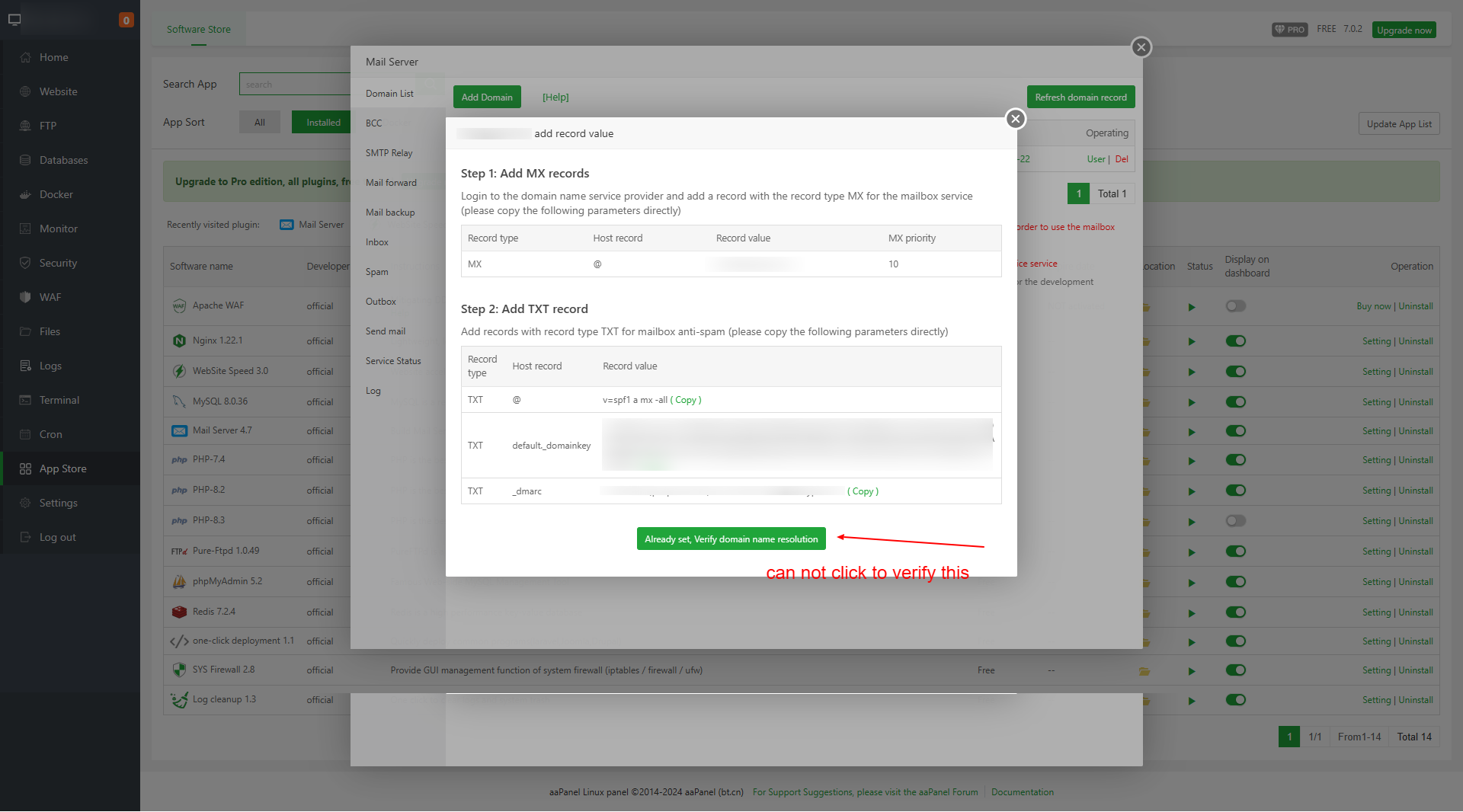Click Refresh domain record
Screen dimensions: 1463x812
(x=1080, y=98)
